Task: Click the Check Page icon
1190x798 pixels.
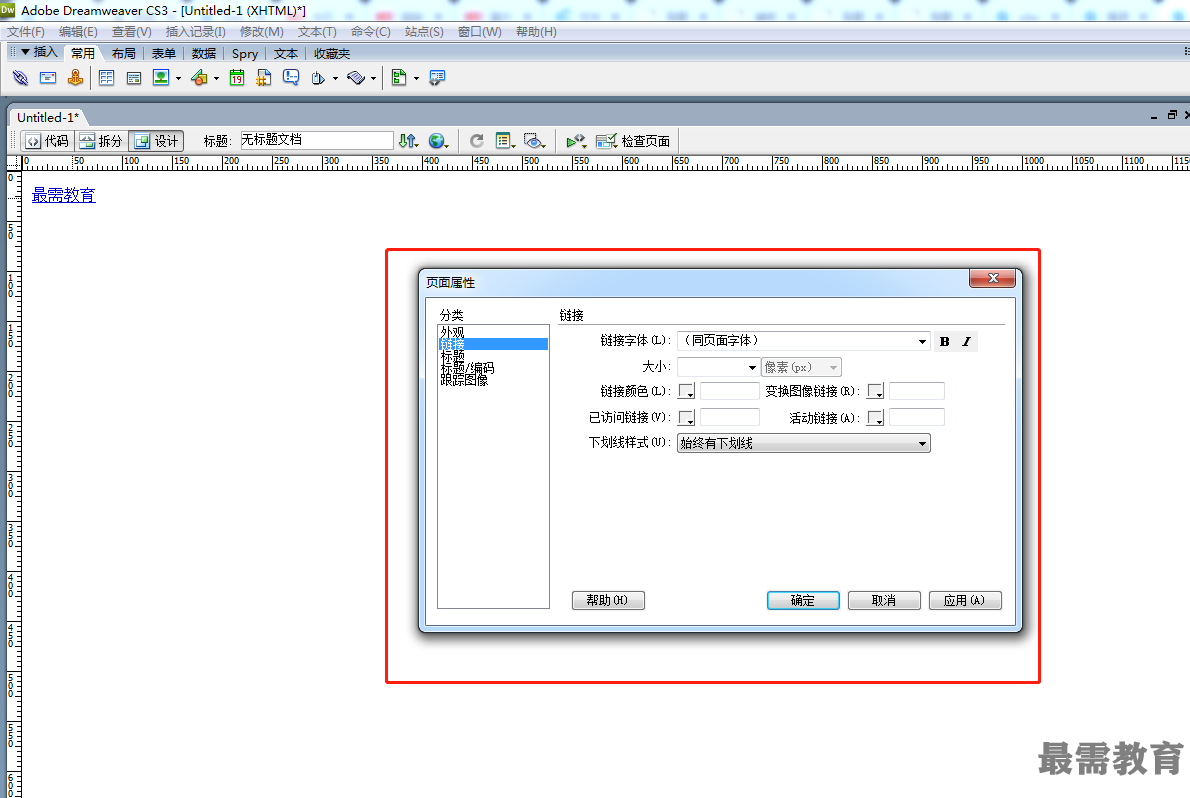Action: pos(632,140)
